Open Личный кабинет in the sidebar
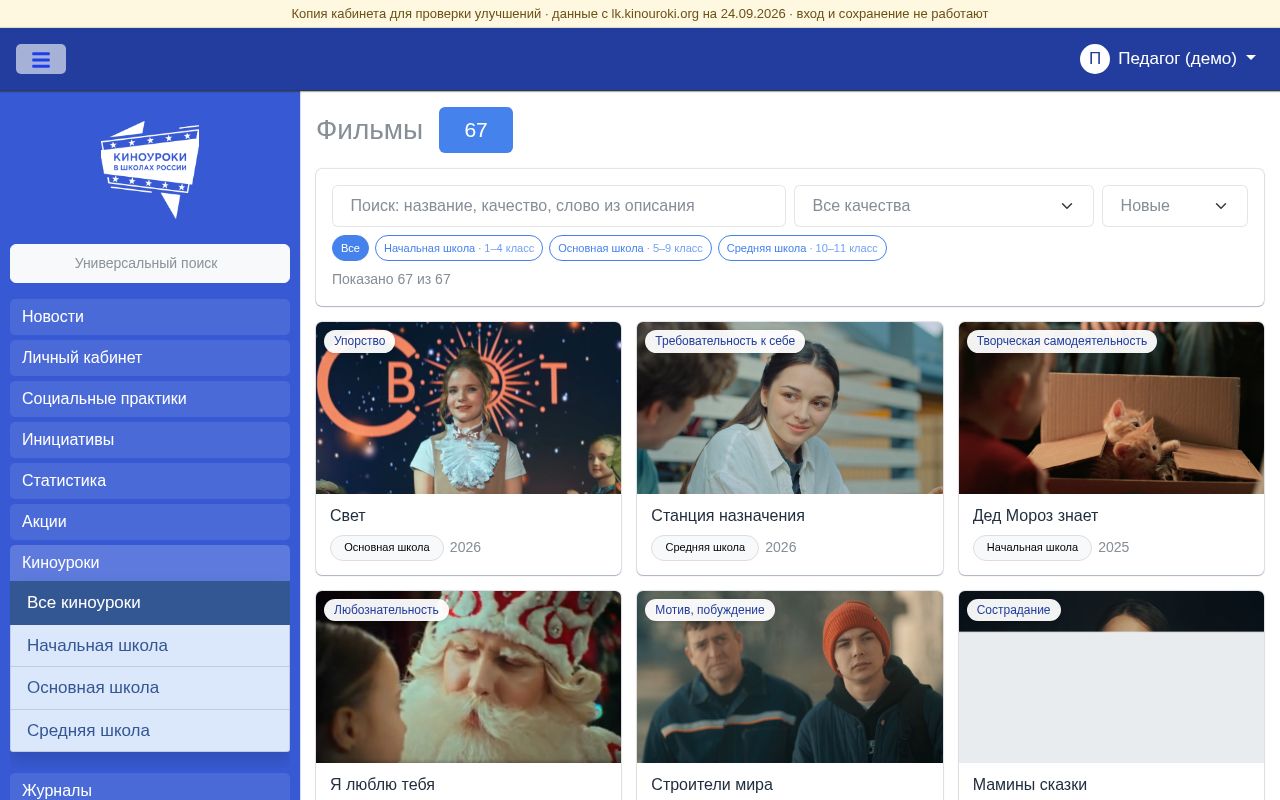Viewport: 1280px width, 800px height. point(150,358)
